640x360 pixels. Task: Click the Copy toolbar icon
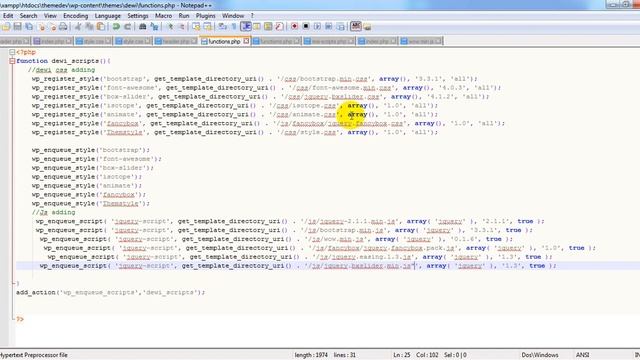89,27
